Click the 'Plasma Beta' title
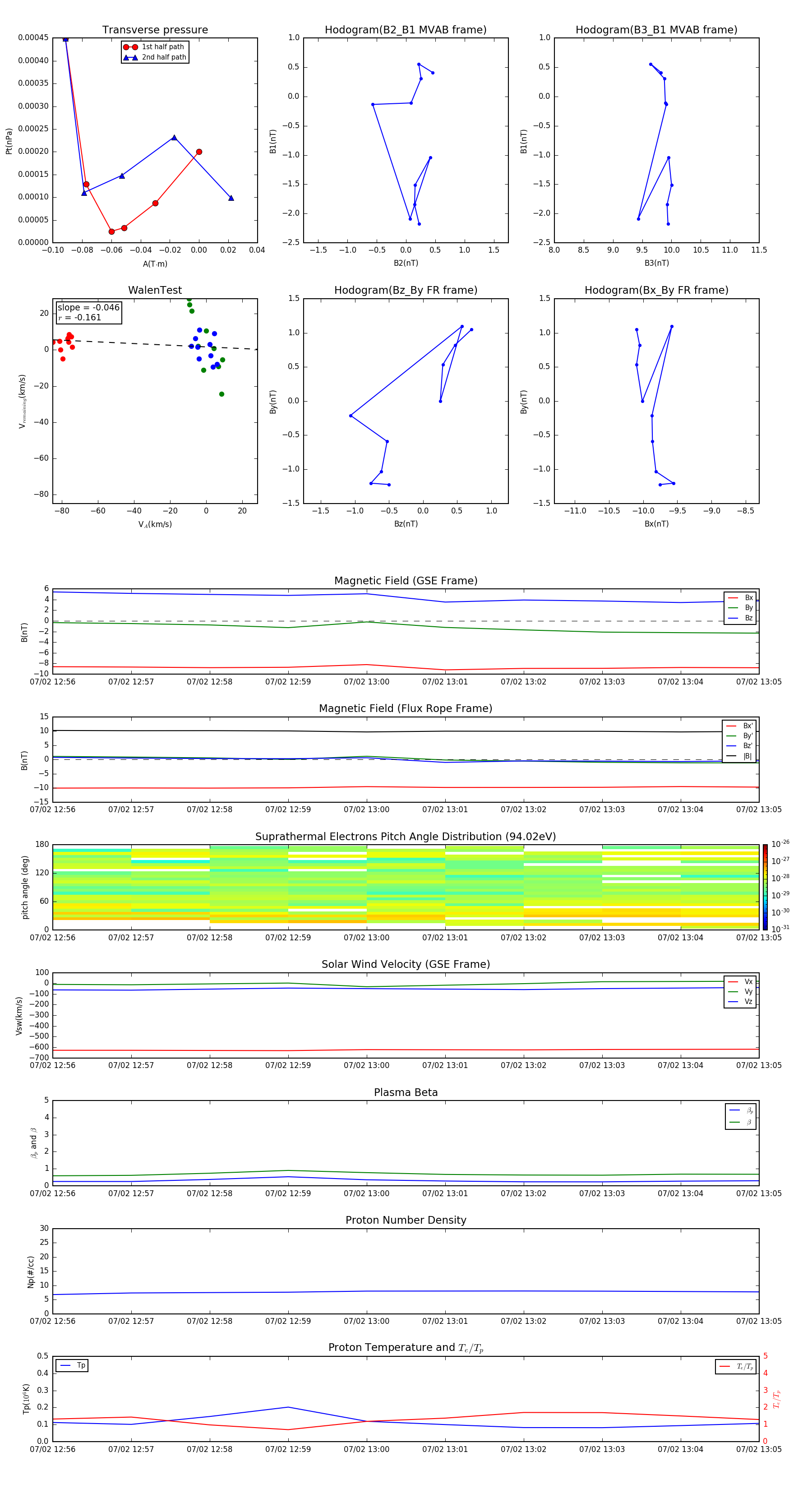812x1489 pixels. point(406,1093)
